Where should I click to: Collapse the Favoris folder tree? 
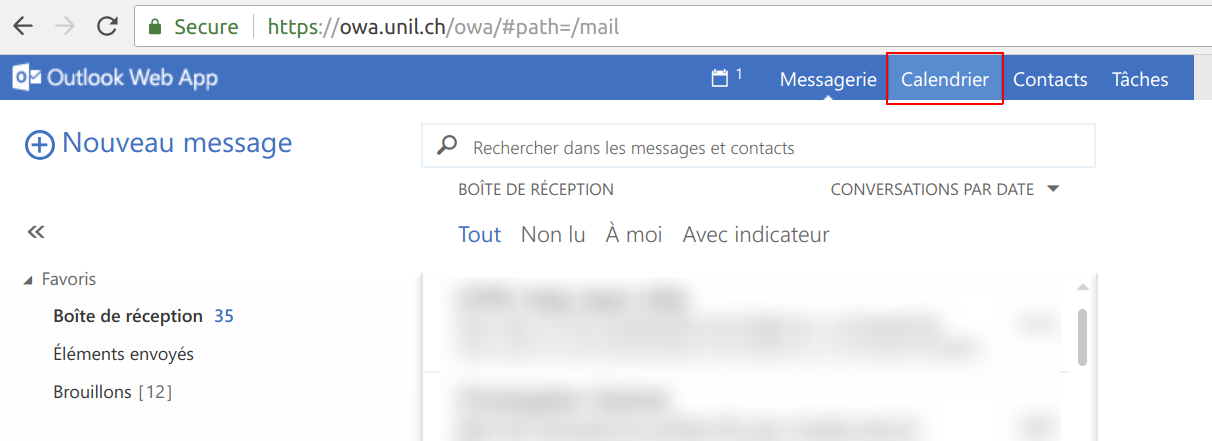coord(28,280)
